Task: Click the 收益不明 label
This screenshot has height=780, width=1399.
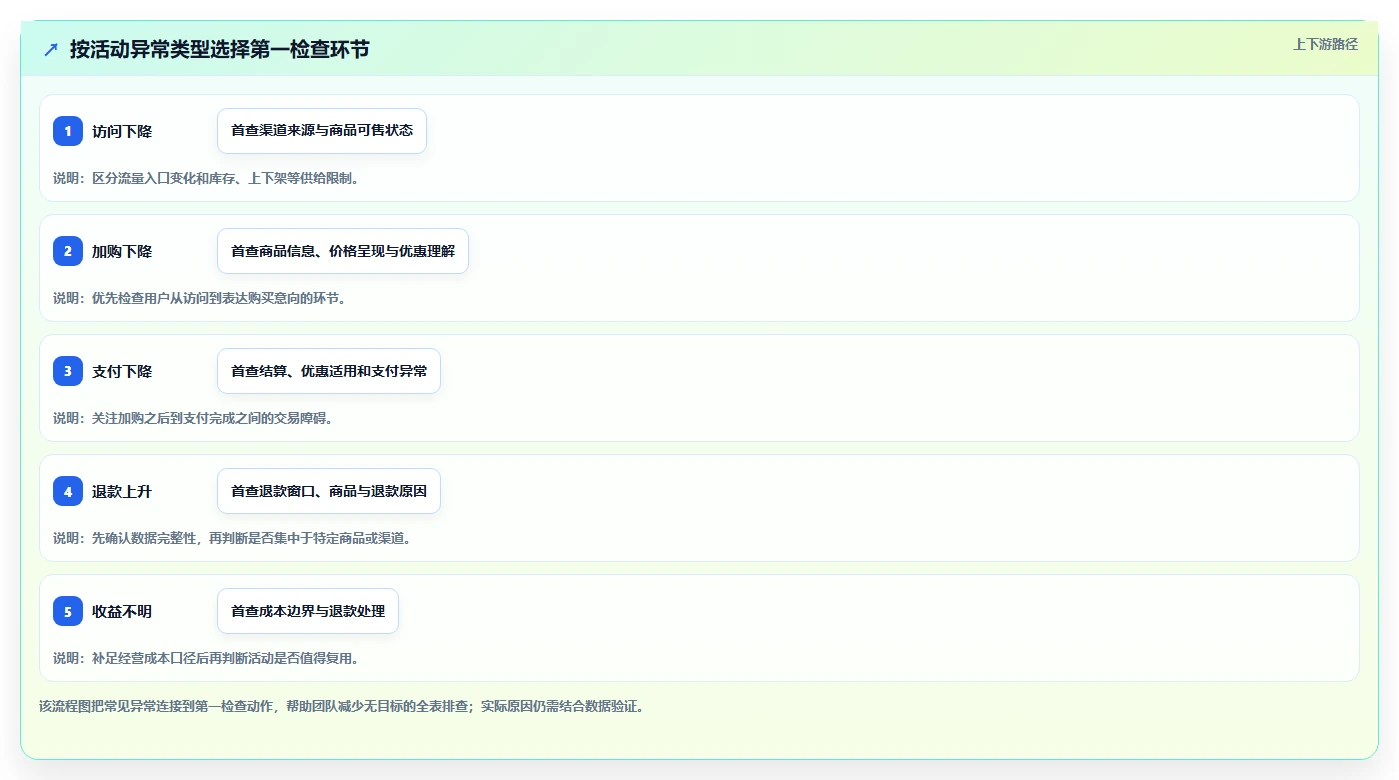Action: (x=122, y=611)
